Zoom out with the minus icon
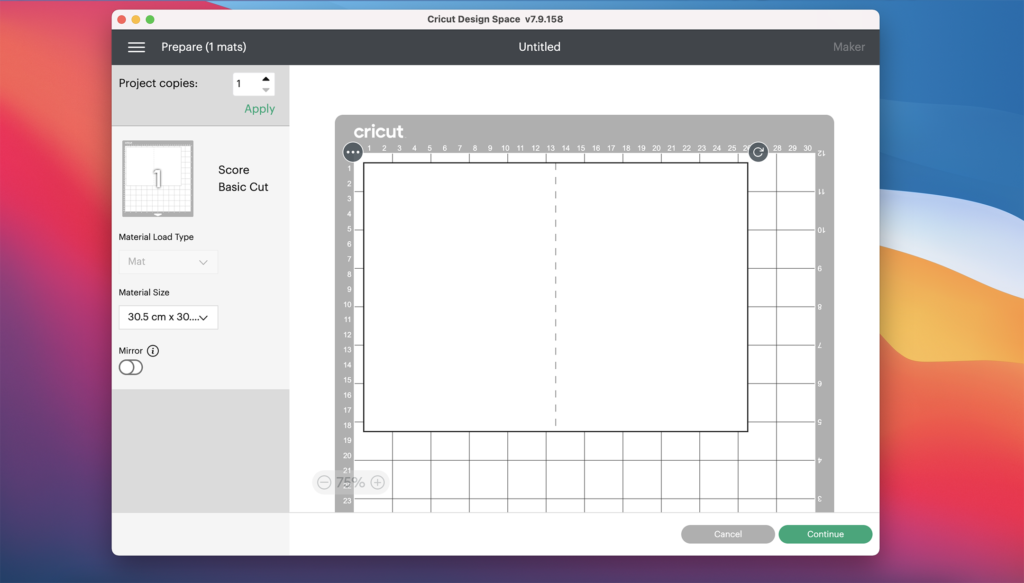This screenshot has width=1024, height=583. [324, 482]
